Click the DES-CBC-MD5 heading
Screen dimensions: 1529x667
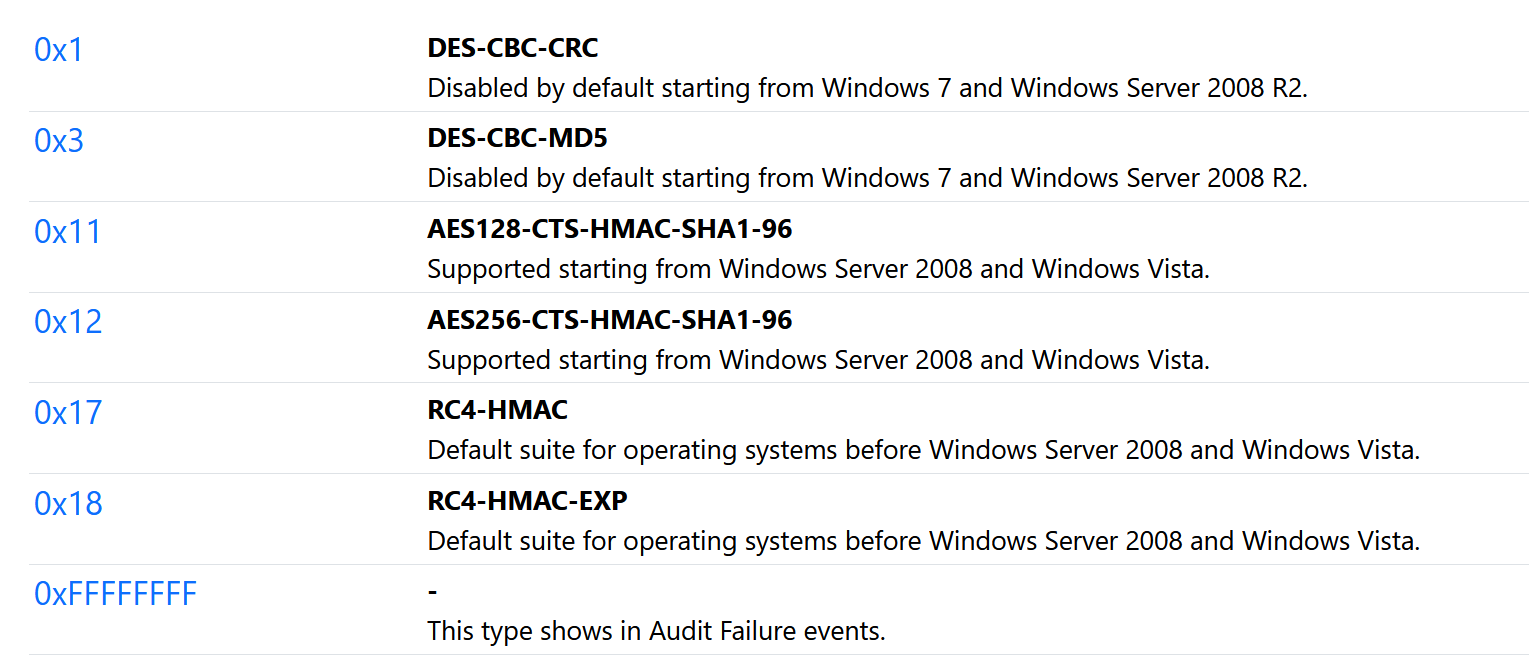click(517, 137)
